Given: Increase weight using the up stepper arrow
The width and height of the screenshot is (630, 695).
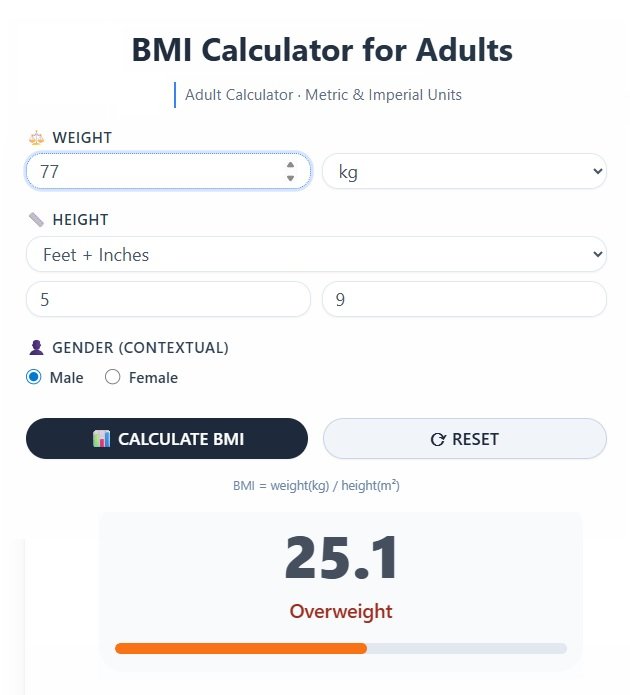Looking at the screenshot, I should (290, 165).
